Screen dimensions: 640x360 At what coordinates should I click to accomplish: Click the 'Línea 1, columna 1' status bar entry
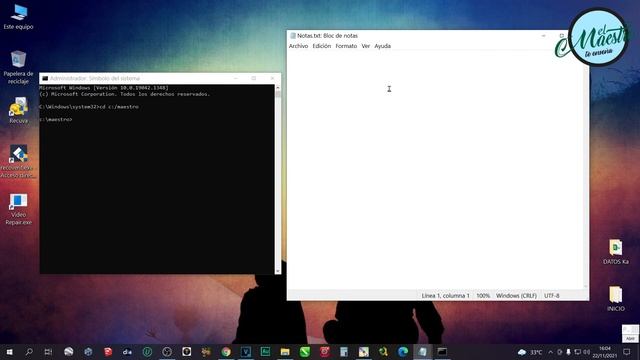(445, 296)
